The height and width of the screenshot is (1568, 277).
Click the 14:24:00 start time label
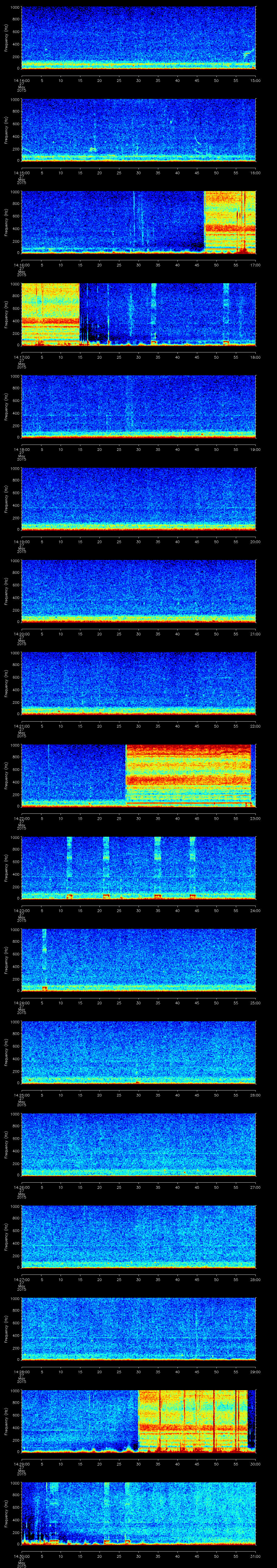pyautogui.click(x=21, y=1003)
